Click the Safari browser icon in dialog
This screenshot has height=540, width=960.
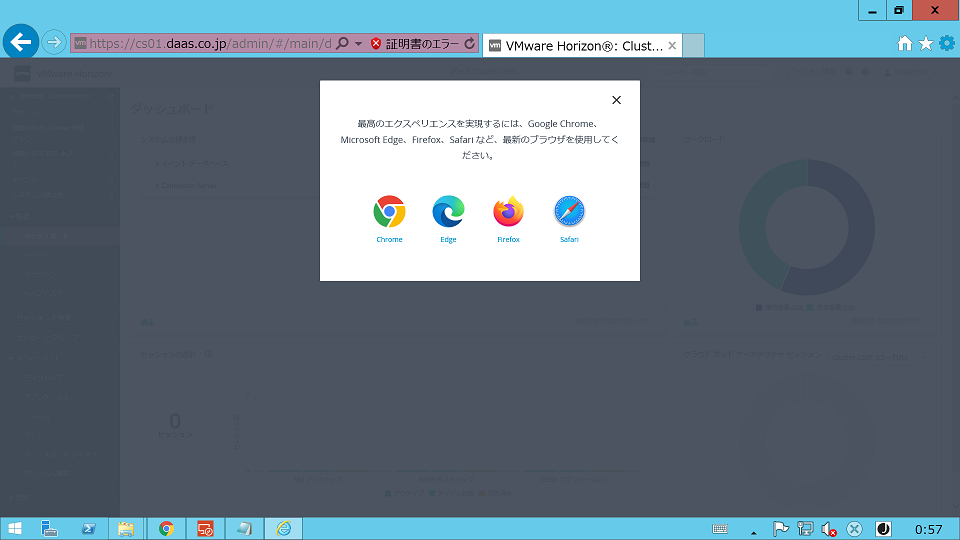569,212
